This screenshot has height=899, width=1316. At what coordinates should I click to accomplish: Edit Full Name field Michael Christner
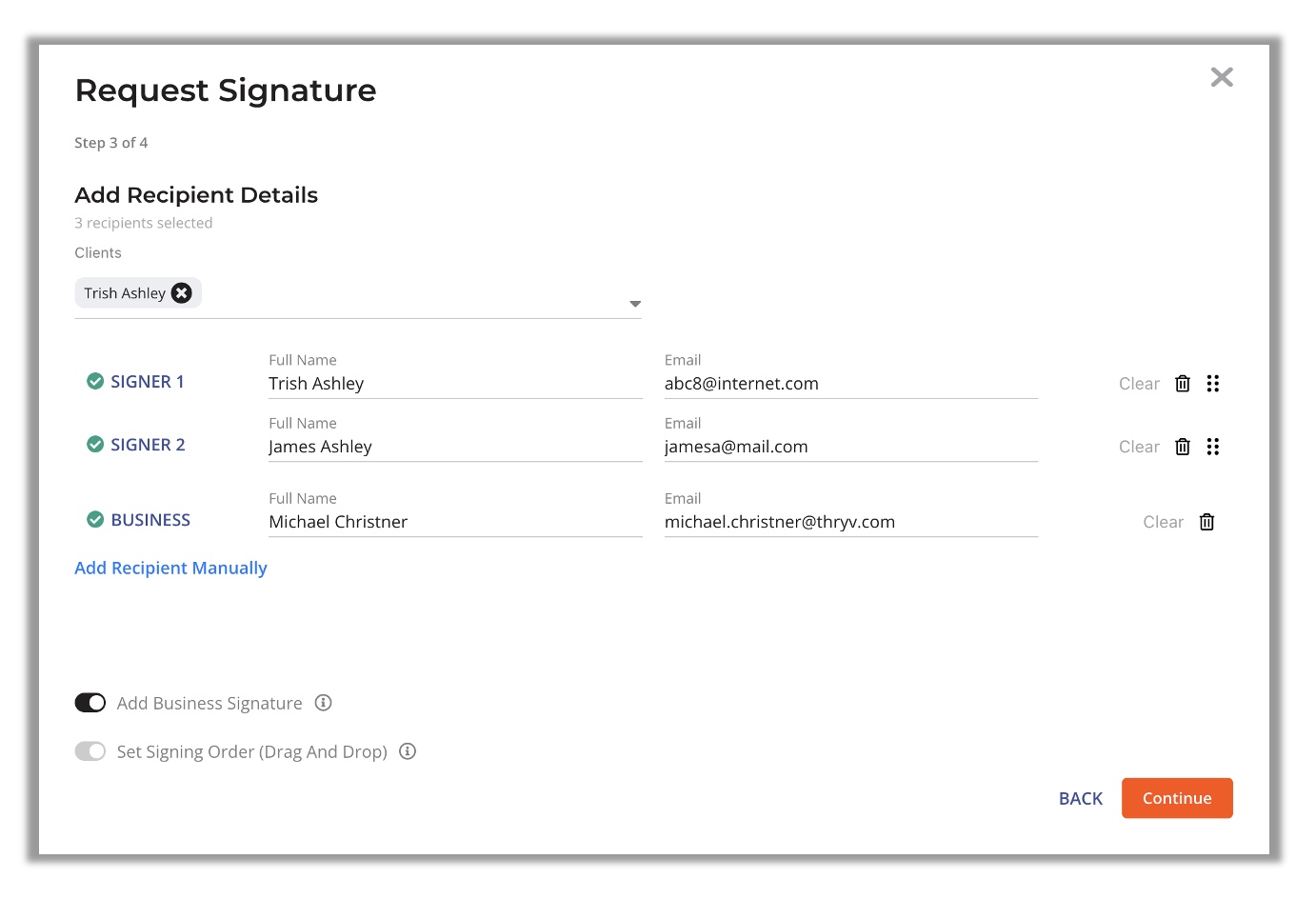click(x=455, y=522)
